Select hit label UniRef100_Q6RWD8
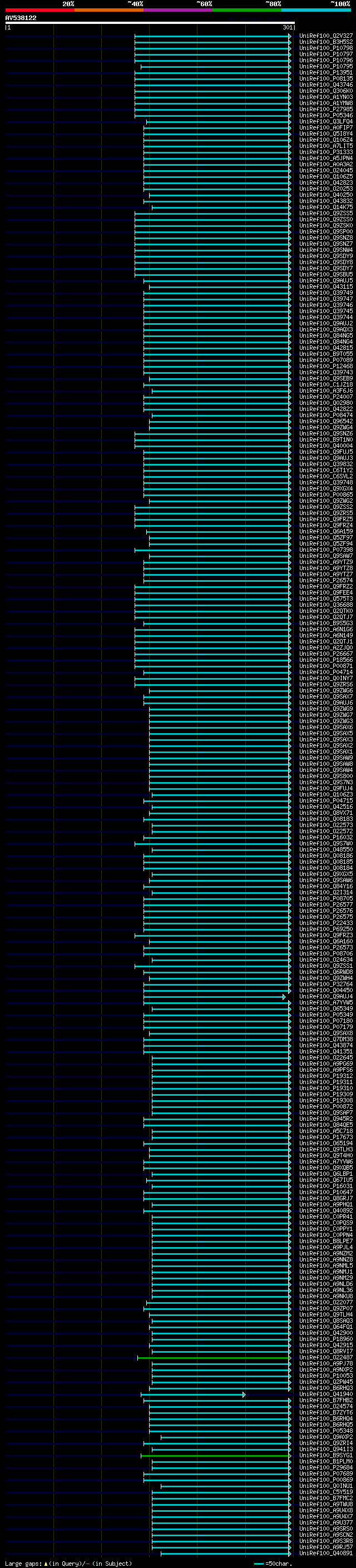The width and height of the screenshot is (356, 1568). point(326,972)
